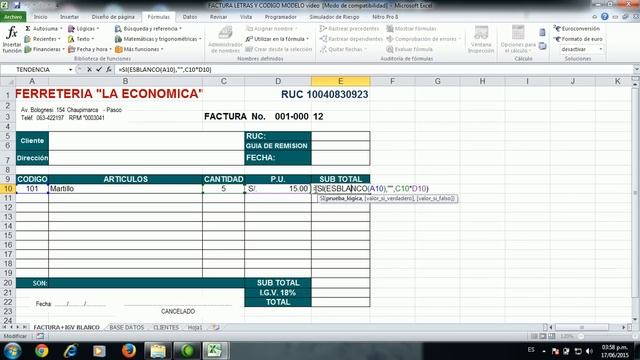This screenshot has width=640, height=360.
Task: Select row header 10
Action: tap(8, 189)
